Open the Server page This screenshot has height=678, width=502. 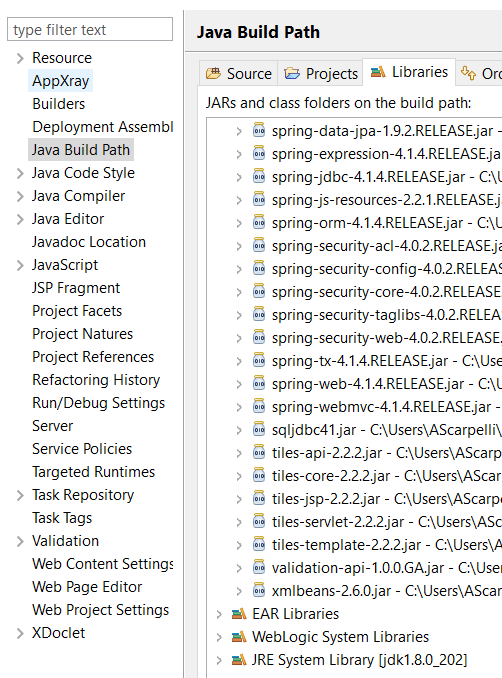[52, 426]
